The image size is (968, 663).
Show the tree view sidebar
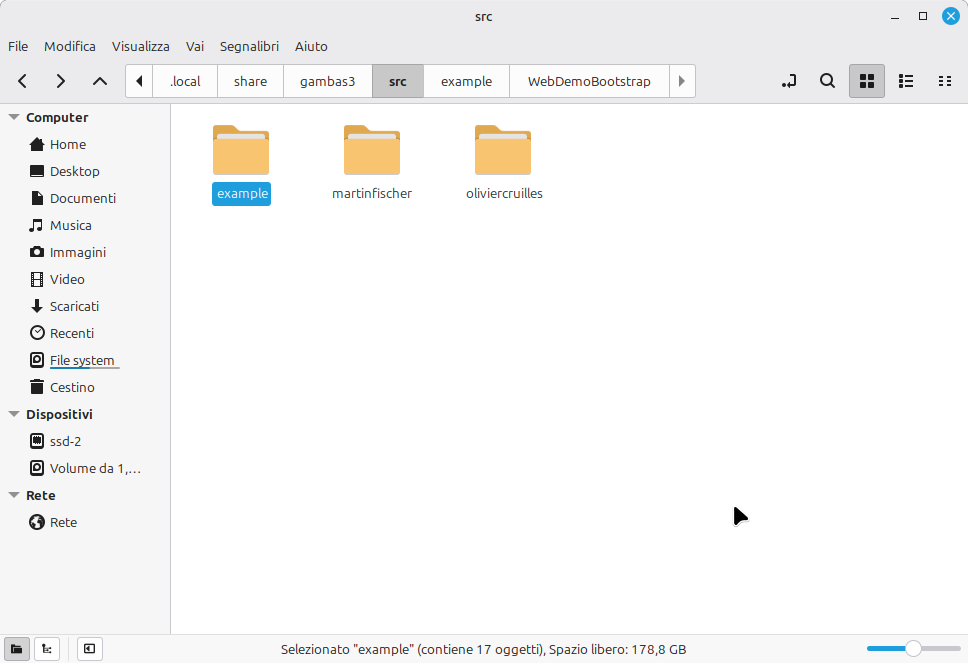pos(47,649)
